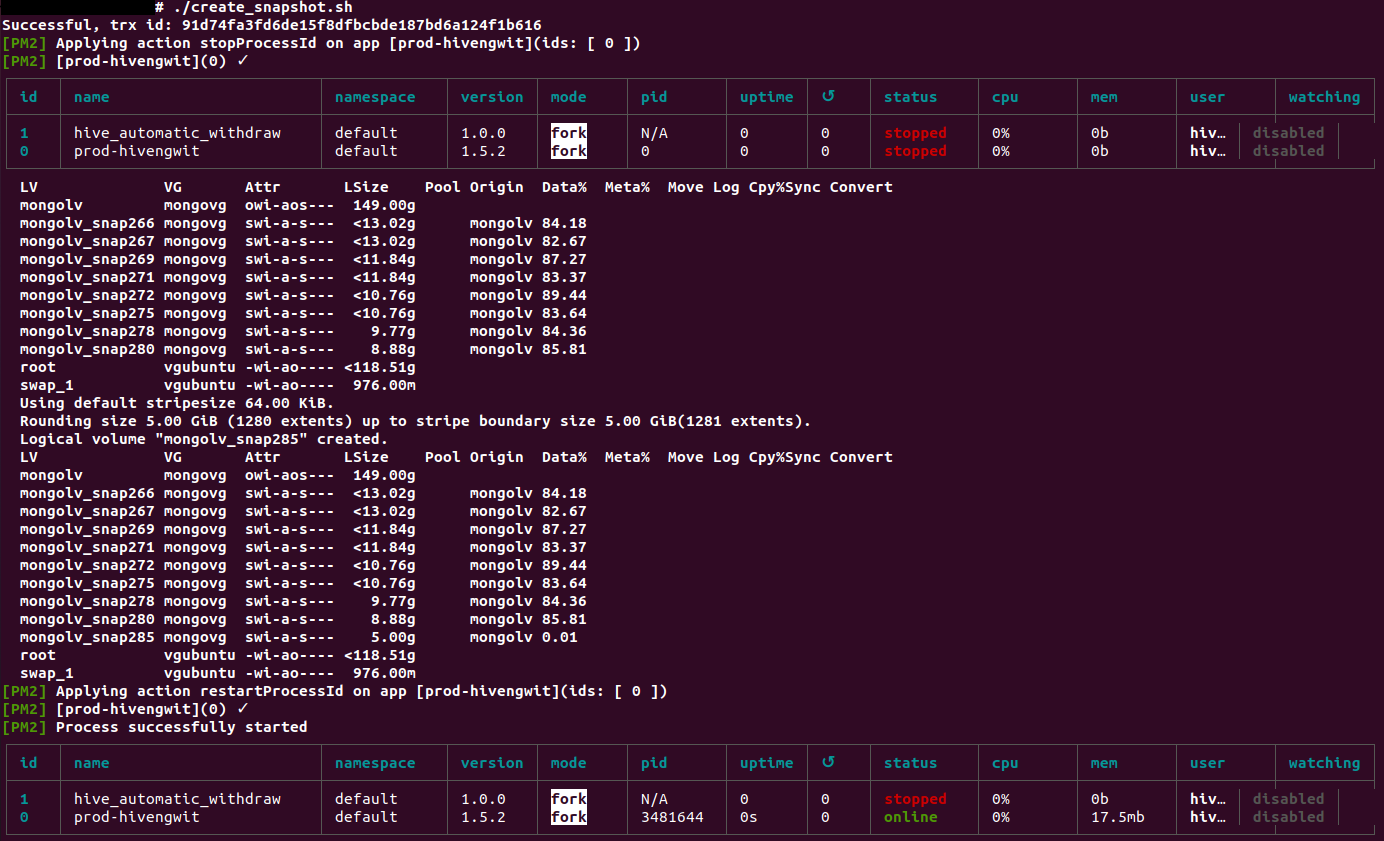Select the pid value 3481644
Image resolution: width=1384 pixels, height=841 pixels.
[x=671, y=817]
